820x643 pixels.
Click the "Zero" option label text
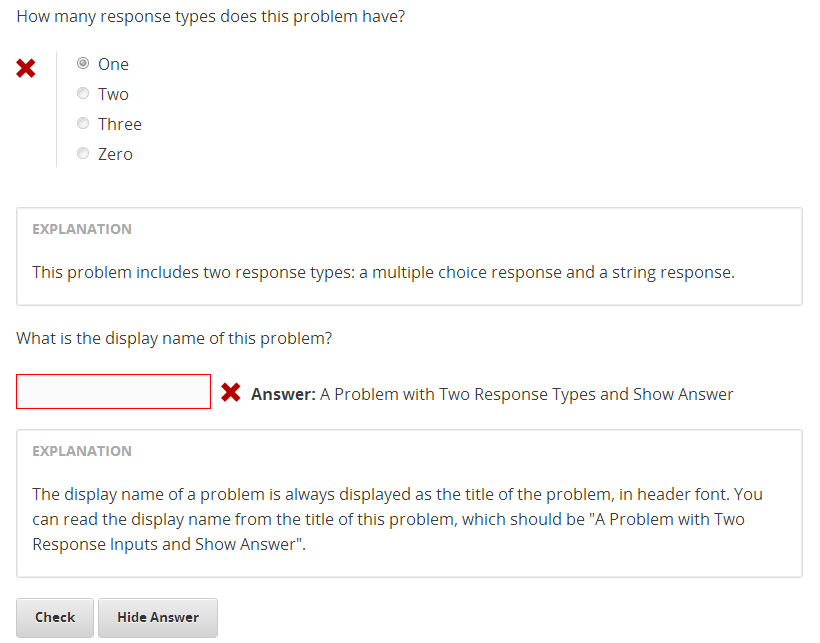tap(115, 154)
